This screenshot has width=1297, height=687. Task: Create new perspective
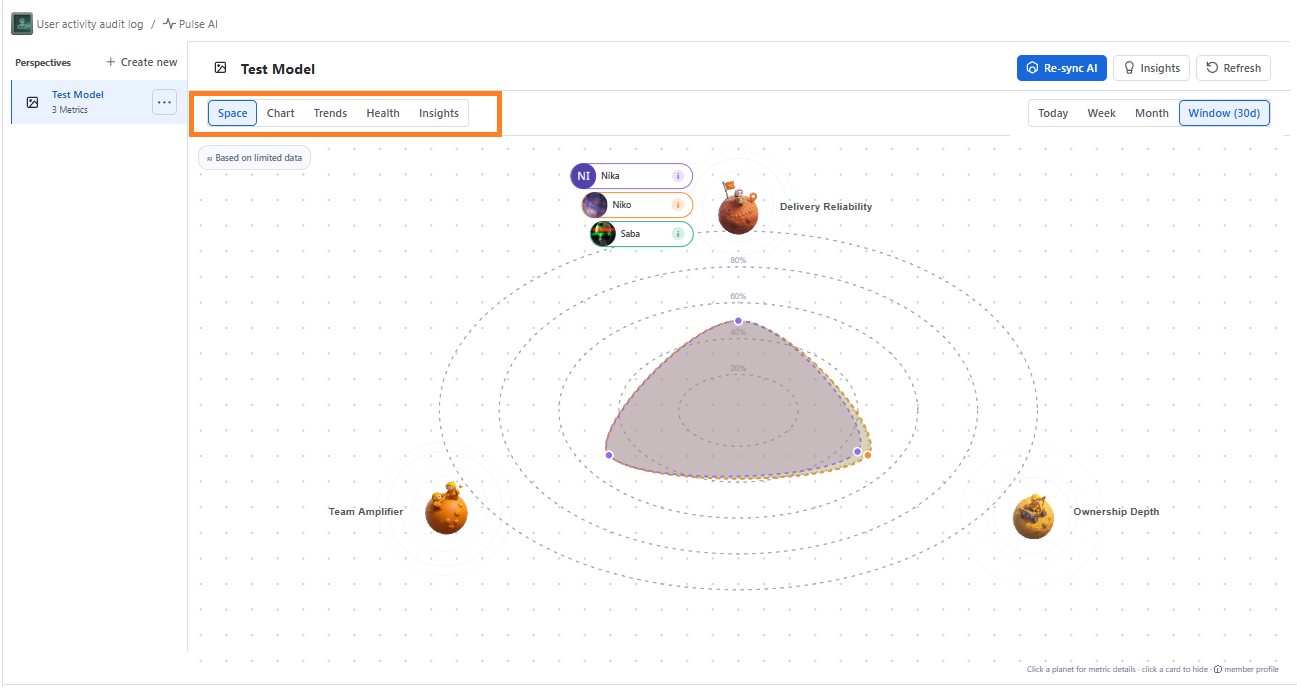point(141,62)
